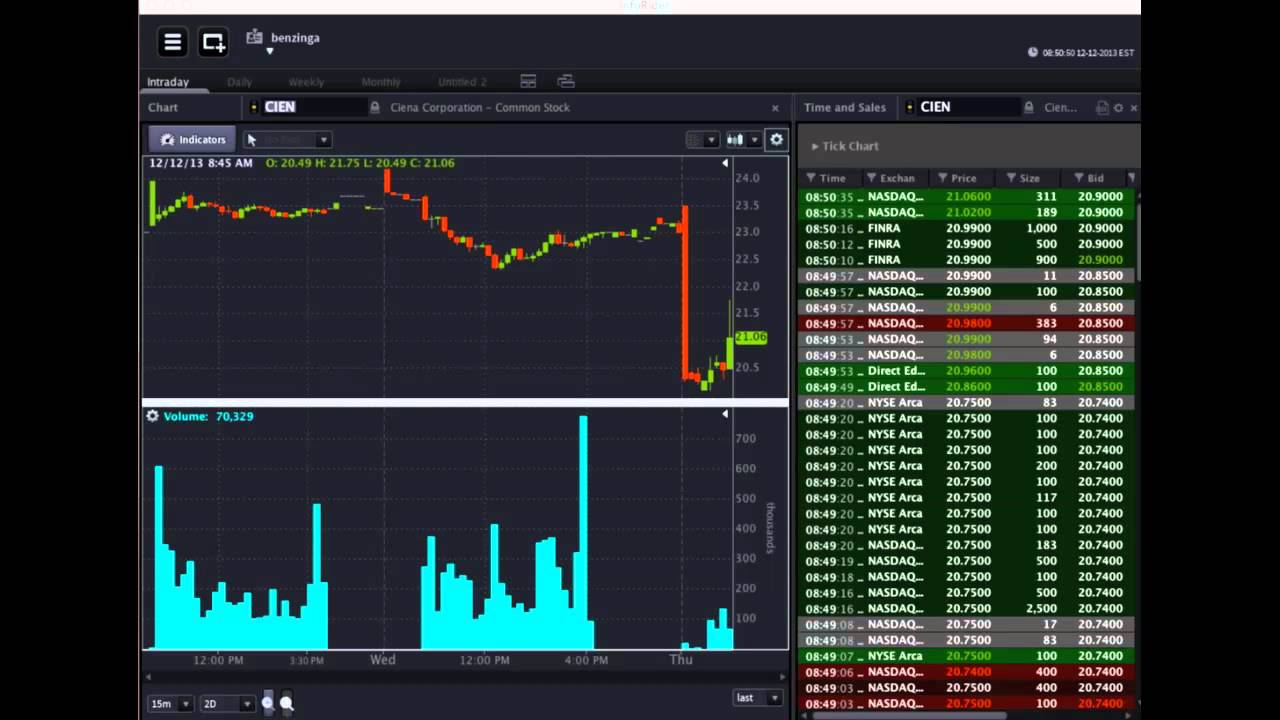
Task: Click the cascade windows icon beside tabs
Action: (x=566, y=81)
